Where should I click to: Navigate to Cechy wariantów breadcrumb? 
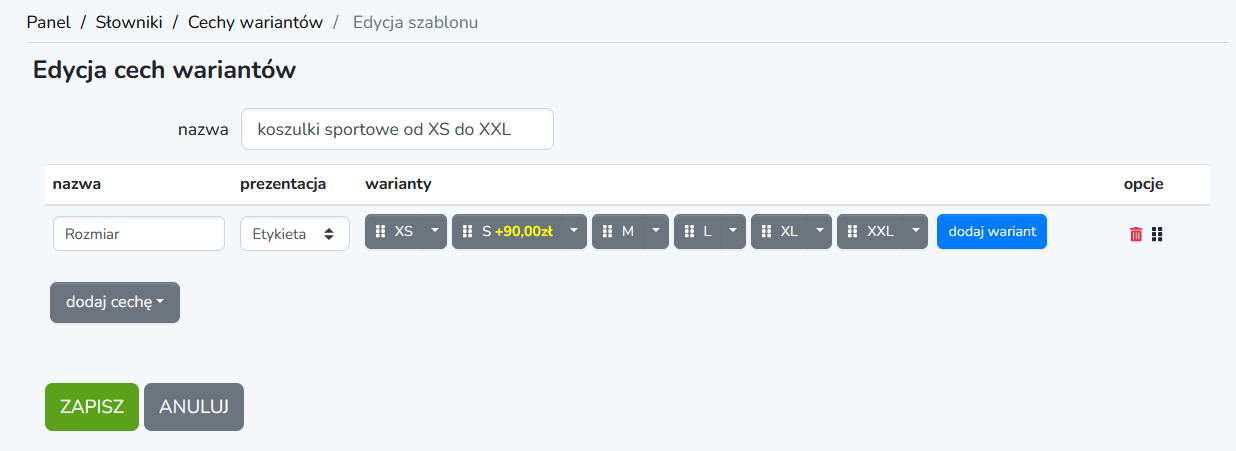255,21
